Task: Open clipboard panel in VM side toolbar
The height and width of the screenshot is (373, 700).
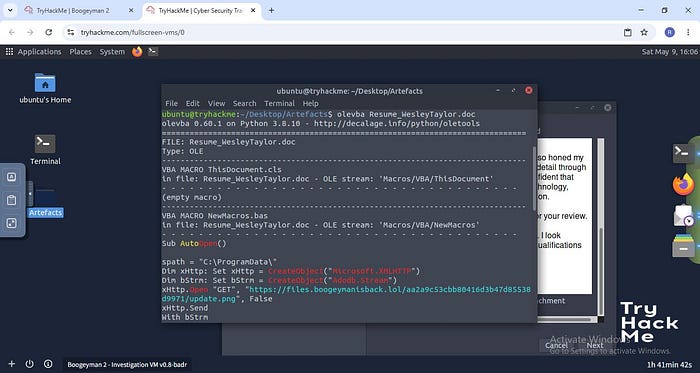Action: (x=12, y=200)
